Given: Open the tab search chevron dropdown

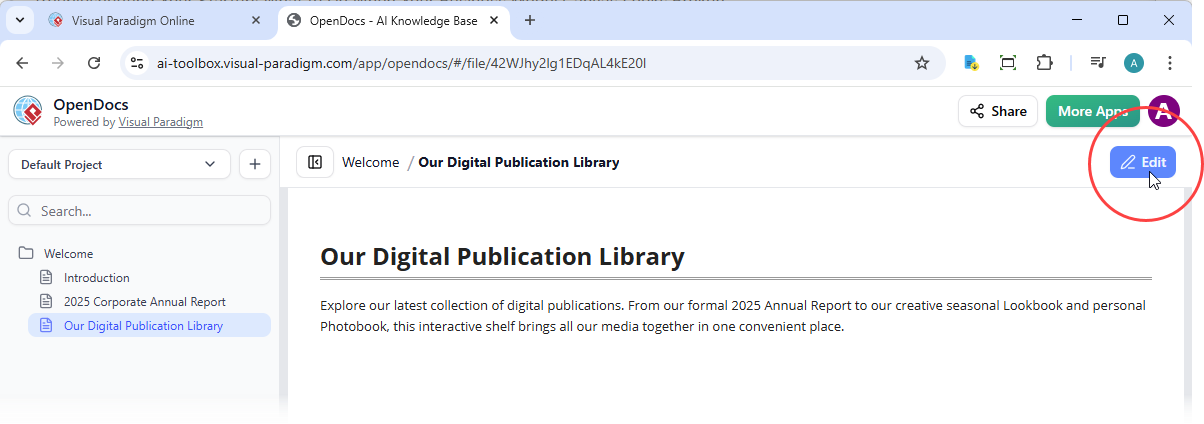Looking at the screenshot, I should pos(19,20).
